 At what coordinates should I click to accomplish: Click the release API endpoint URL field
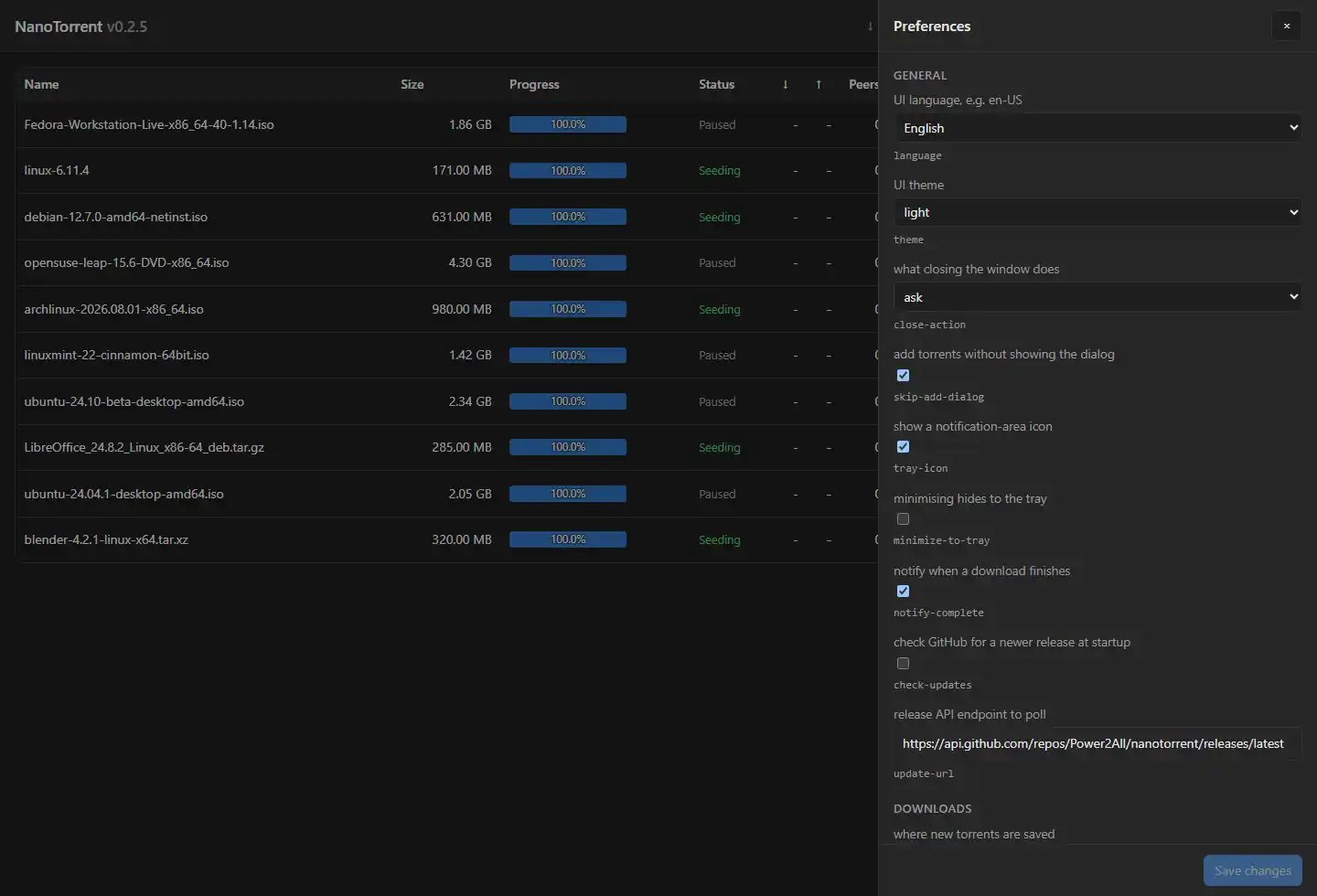click(x=1097, y=743)
